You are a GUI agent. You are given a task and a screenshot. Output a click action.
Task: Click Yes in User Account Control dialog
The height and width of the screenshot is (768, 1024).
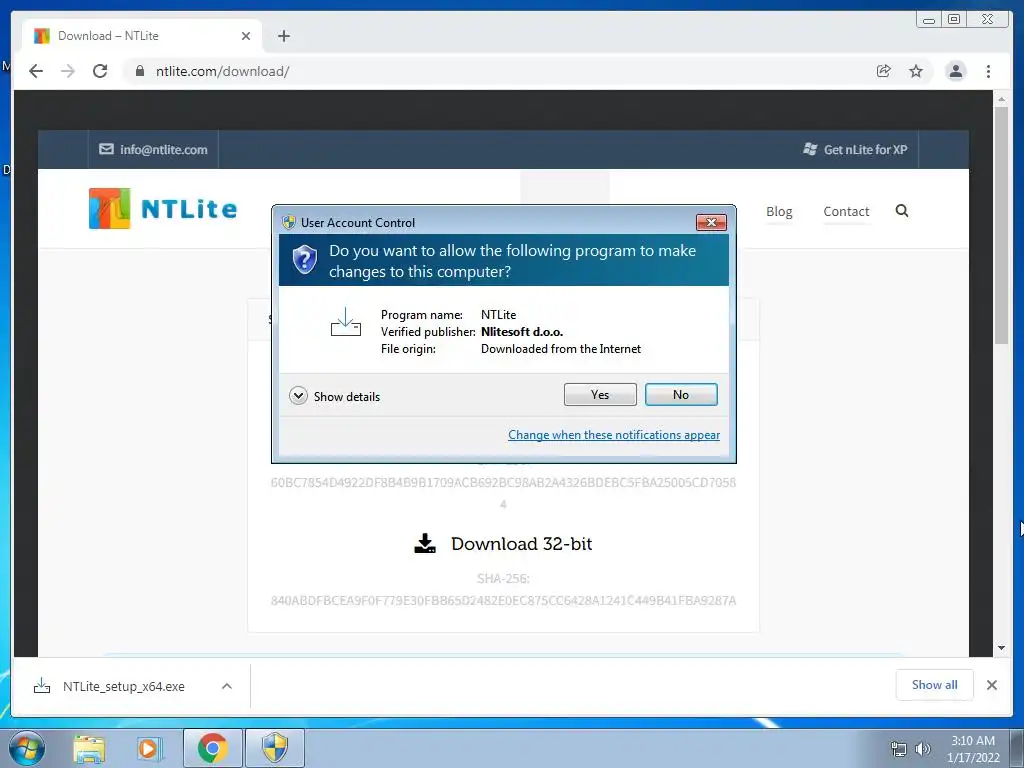click(x=600, y=394)
